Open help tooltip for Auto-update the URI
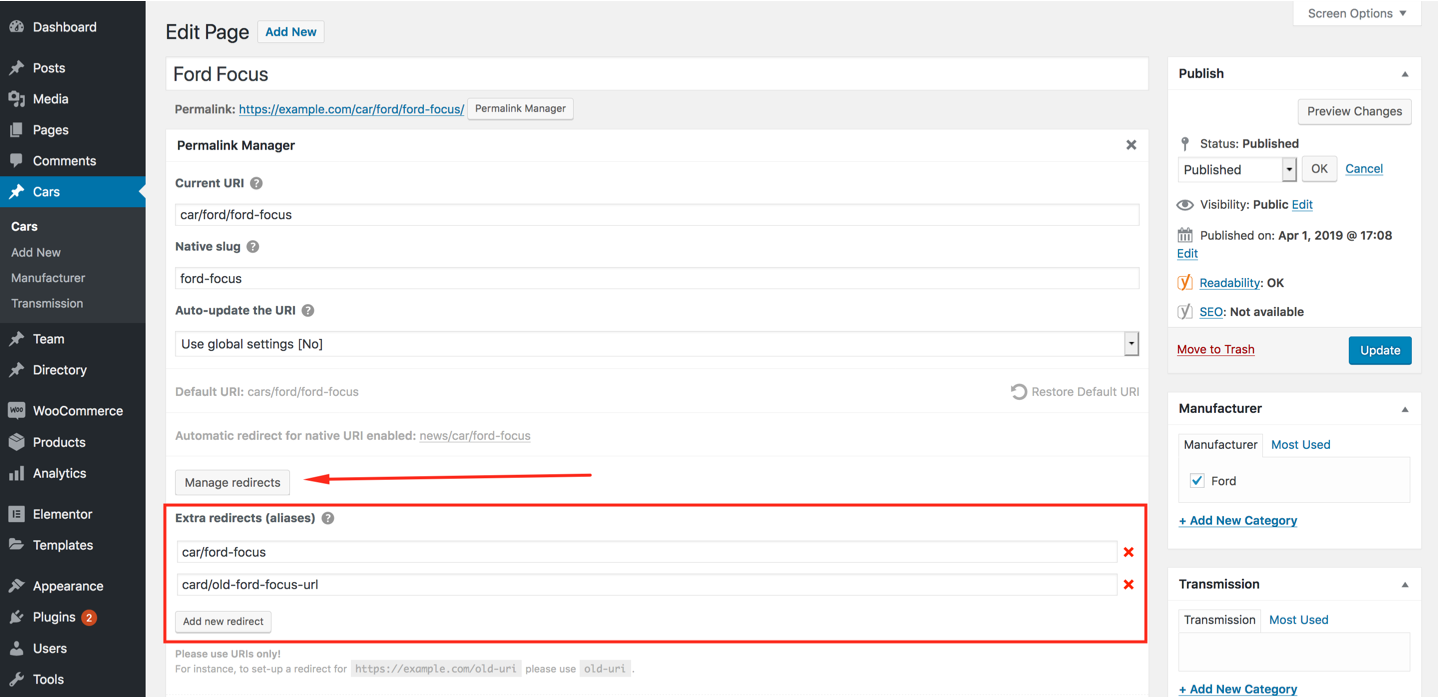1439x697 pixels. coord(308,311)
